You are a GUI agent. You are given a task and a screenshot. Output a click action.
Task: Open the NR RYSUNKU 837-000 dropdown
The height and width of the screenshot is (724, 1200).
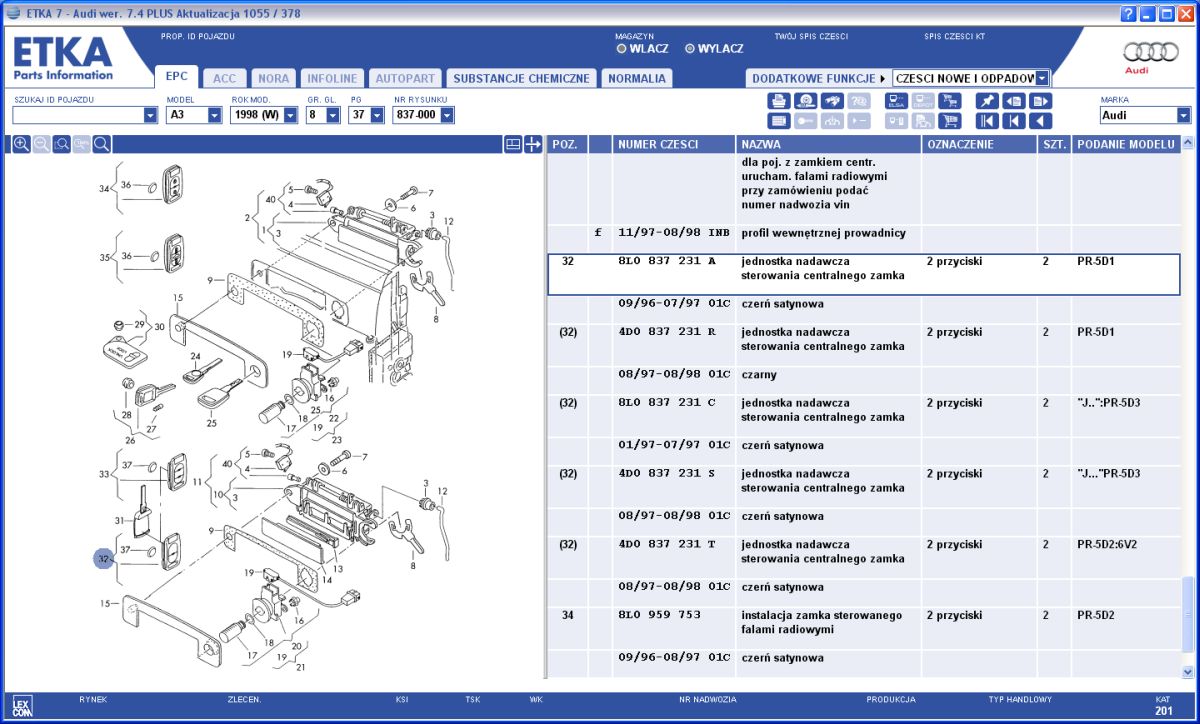[447, 115]
